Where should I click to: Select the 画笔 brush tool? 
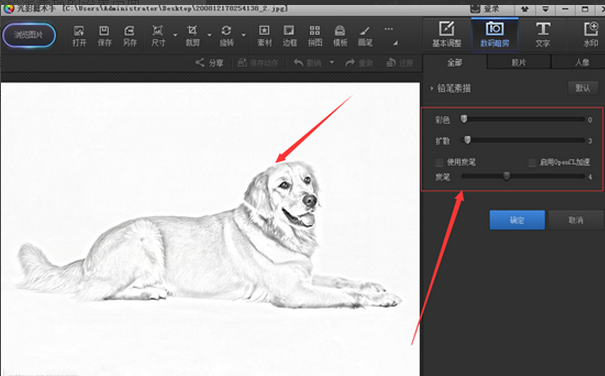click(365, 36)
